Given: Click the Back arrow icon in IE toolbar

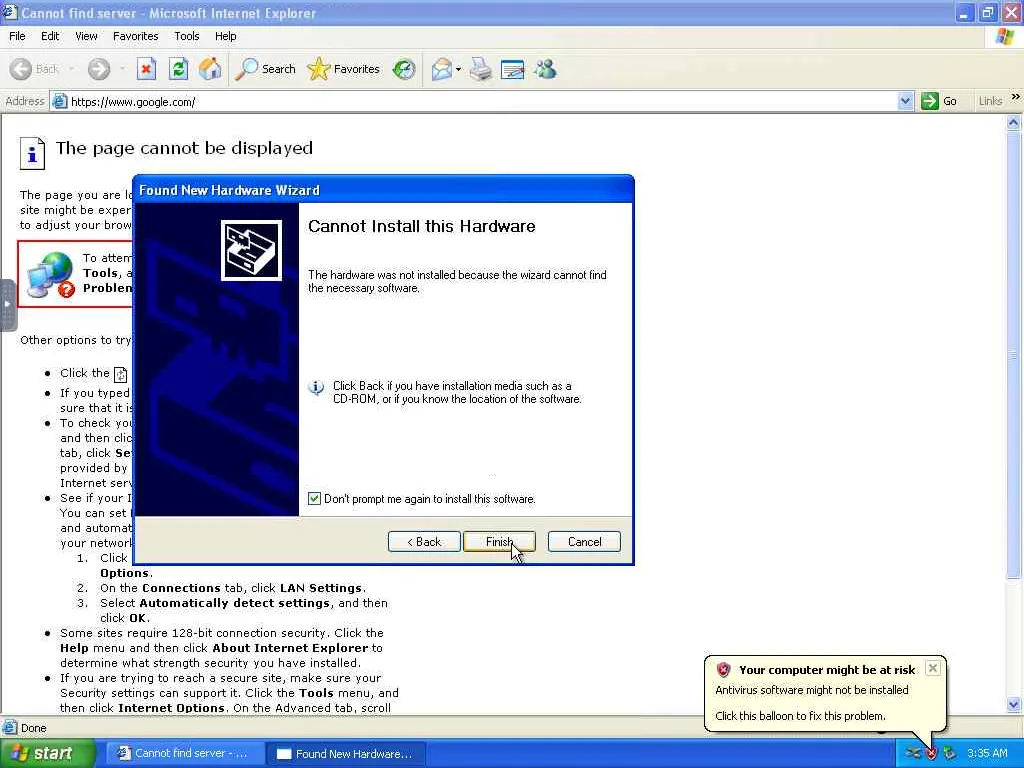Looking at the screenshot, I should [x=21, y=69].
